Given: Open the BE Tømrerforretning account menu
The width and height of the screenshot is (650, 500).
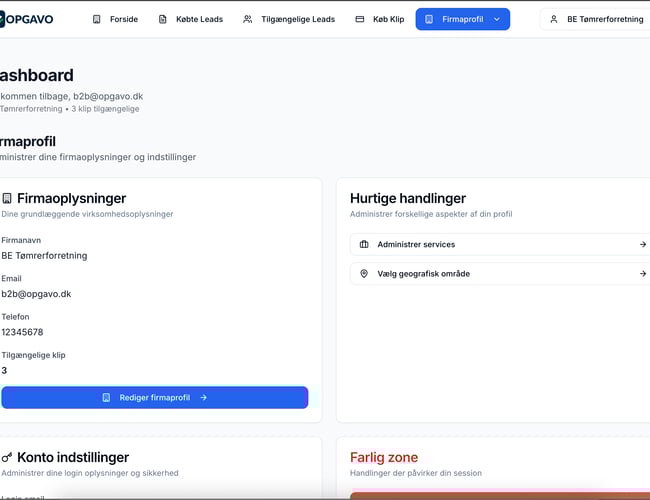Looking at the screenshot, I should (596, 19).
